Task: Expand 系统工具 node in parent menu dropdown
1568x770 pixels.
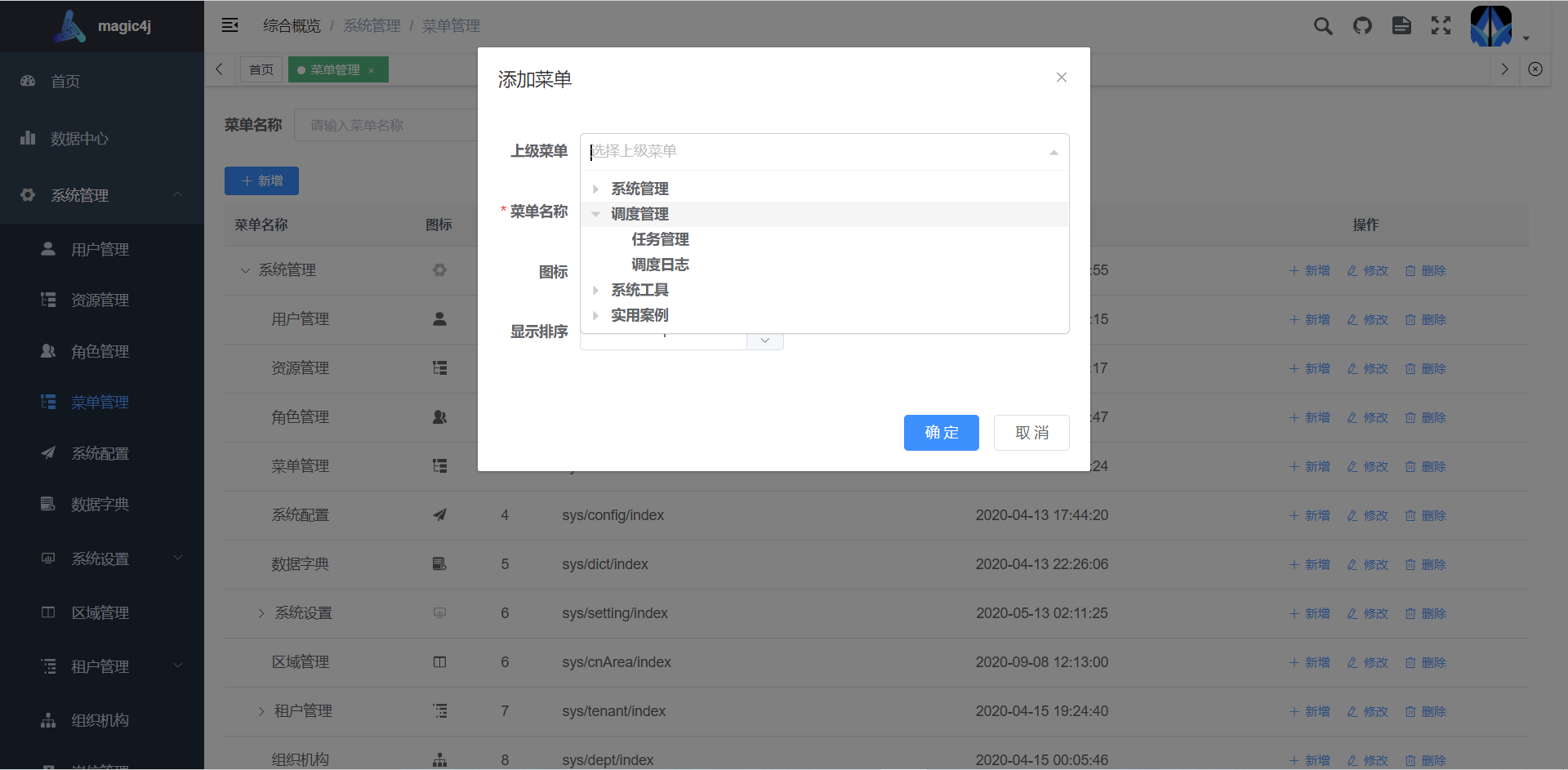Action: click(x=595, y=290)
